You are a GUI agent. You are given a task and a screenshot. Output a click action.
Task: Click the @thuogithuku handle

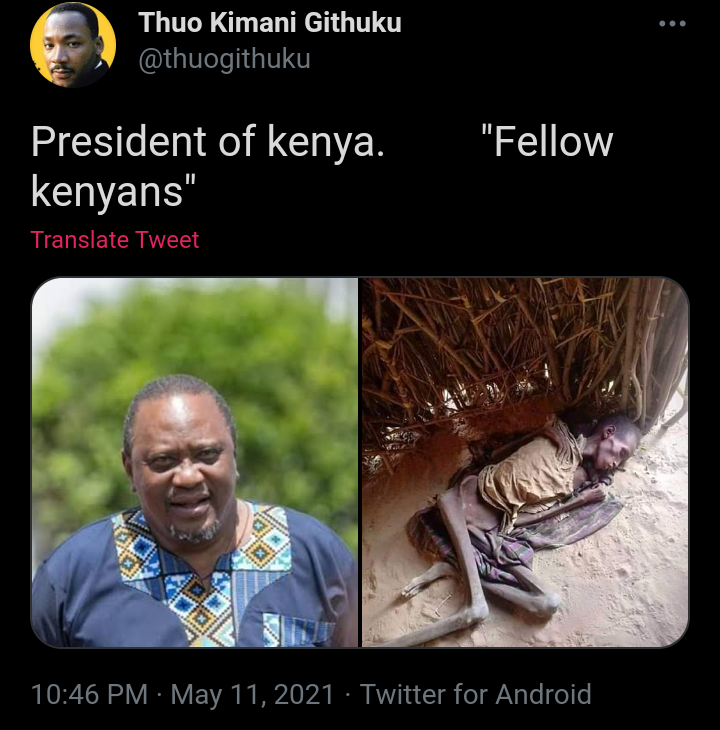(224, 59)
